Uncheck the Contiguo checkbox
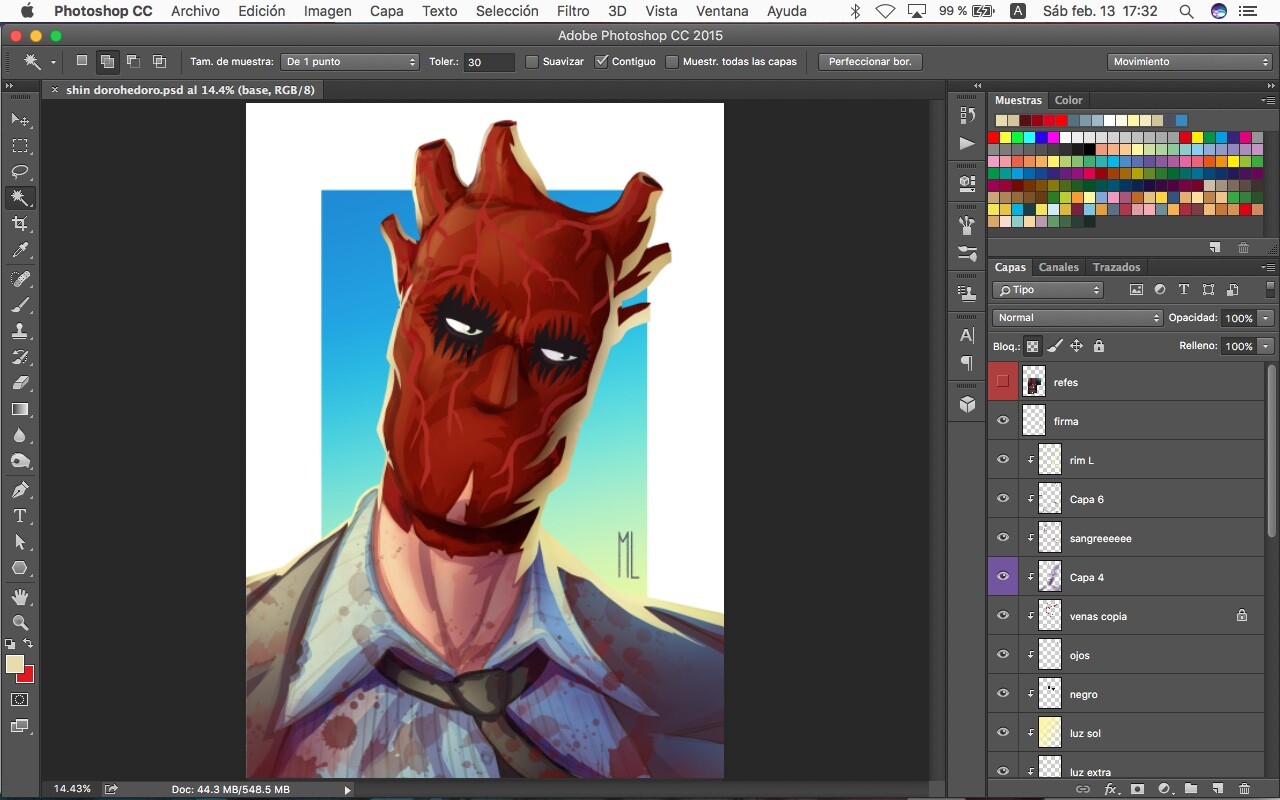The height and width of the screenshot is (800, 1280). (601, 61)
